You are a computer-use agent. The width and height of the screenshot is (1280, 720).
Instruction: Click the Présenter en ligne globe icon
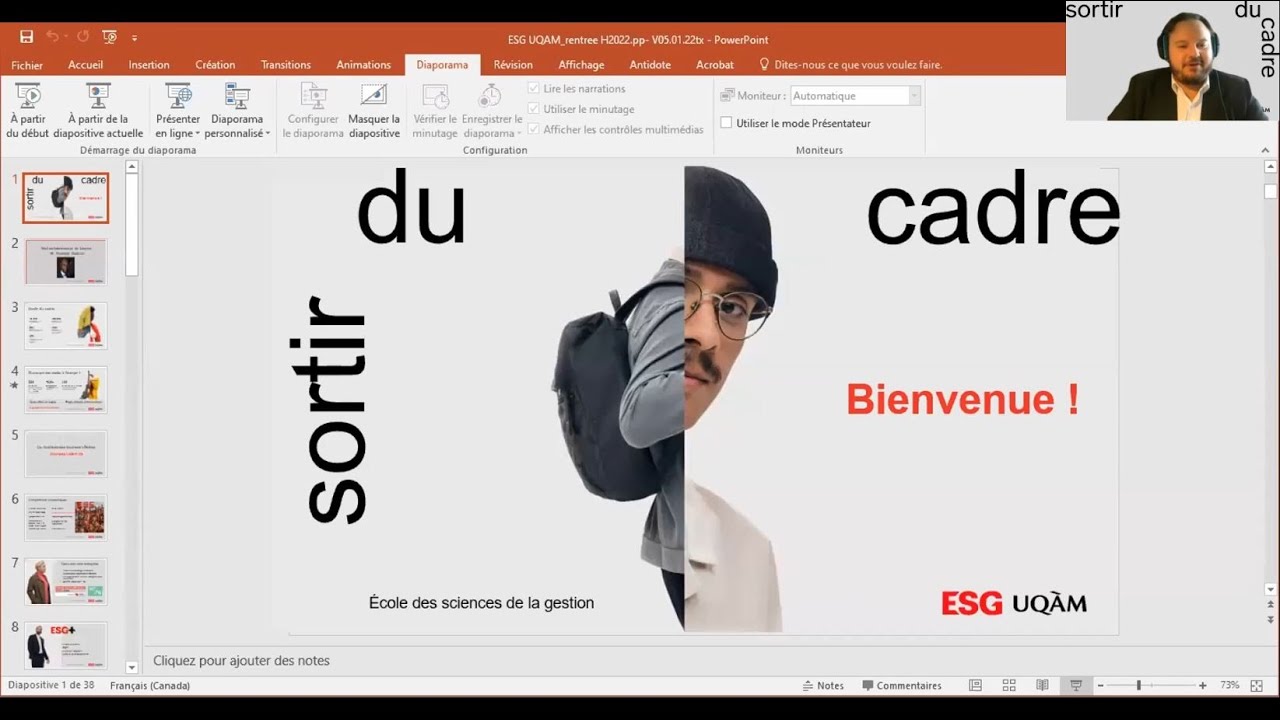178,97
